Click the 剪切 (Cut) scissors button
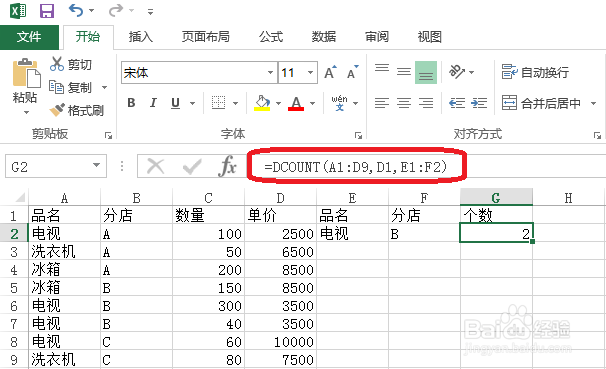The height and width of the screenshot is (369, 606). (71, 64)
